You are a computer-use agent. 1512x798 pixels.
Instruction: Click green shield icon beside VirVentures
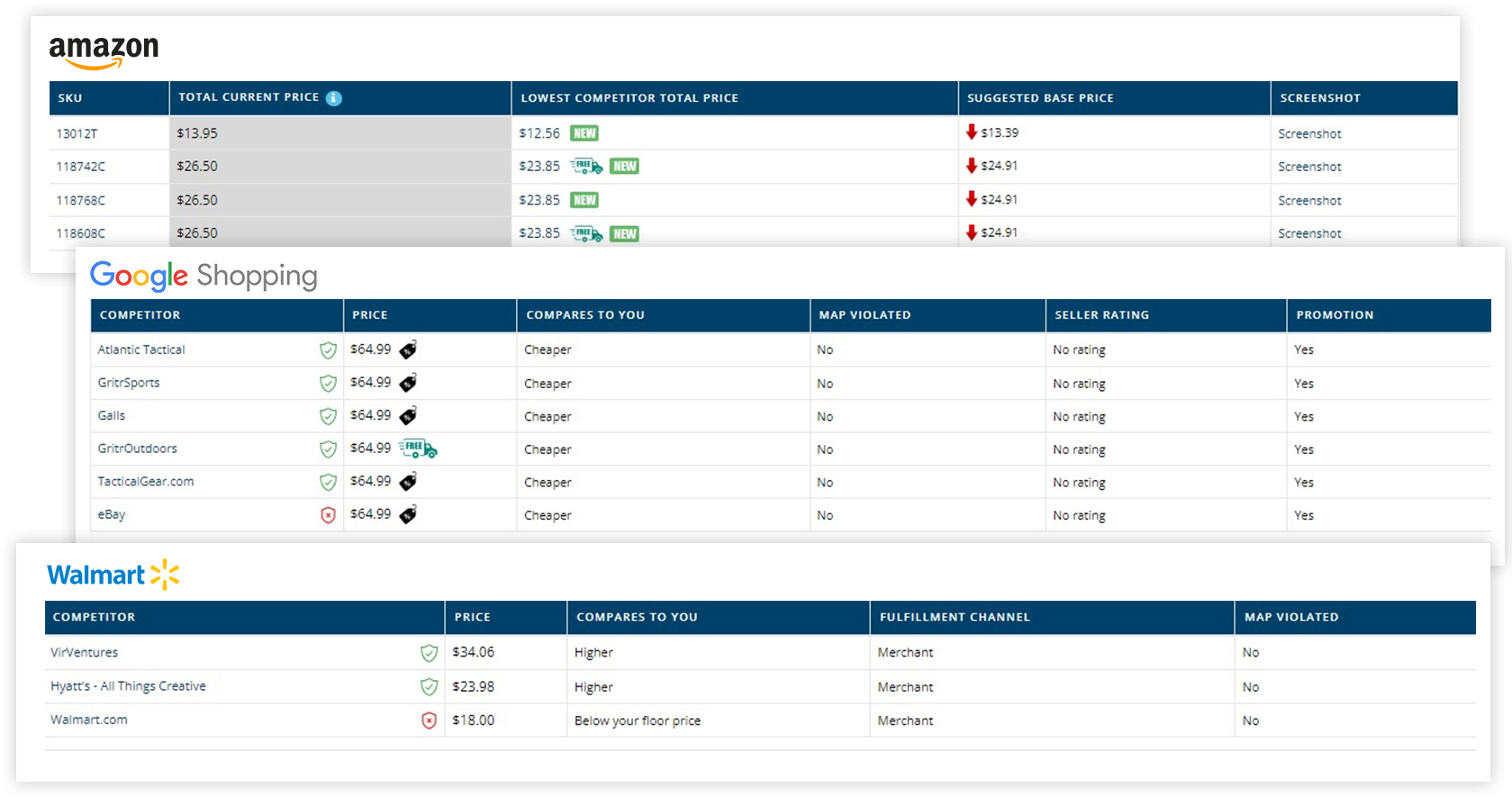tap(429, 653)
